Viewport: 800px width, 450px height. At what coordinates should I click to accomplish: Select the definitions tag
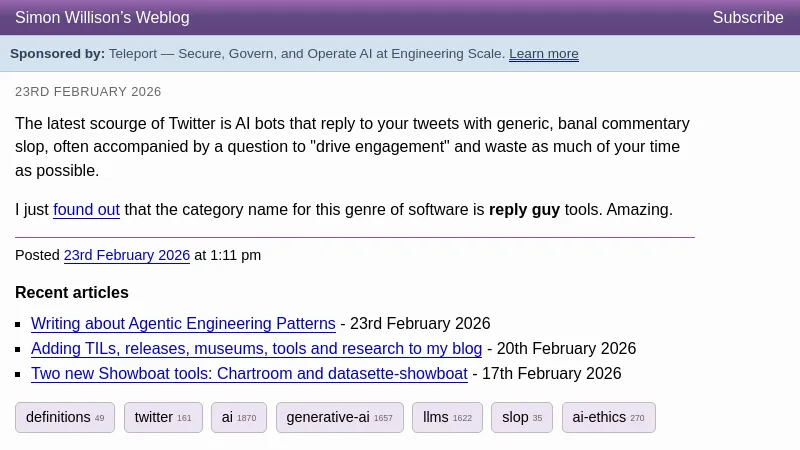point(65,418)
